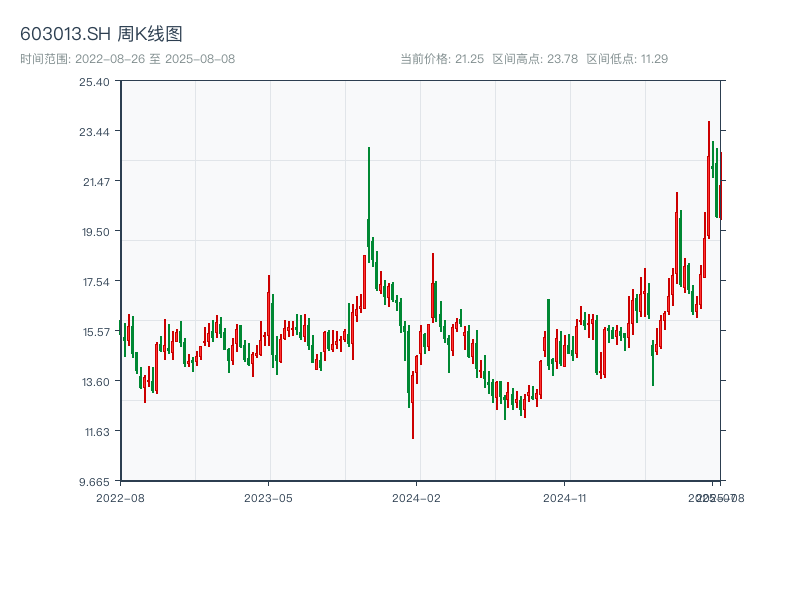This screenshot has width=800, height=600.
Task: Click y-axis value 9.665
Action: (x=94, y=482)
